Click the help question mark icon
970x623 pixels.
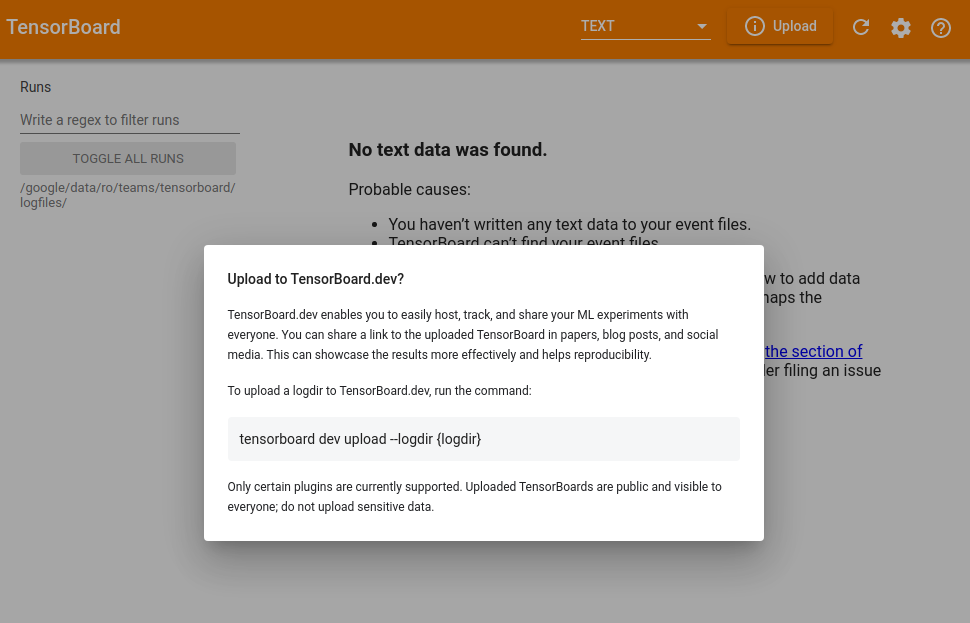tap(940, 28)
